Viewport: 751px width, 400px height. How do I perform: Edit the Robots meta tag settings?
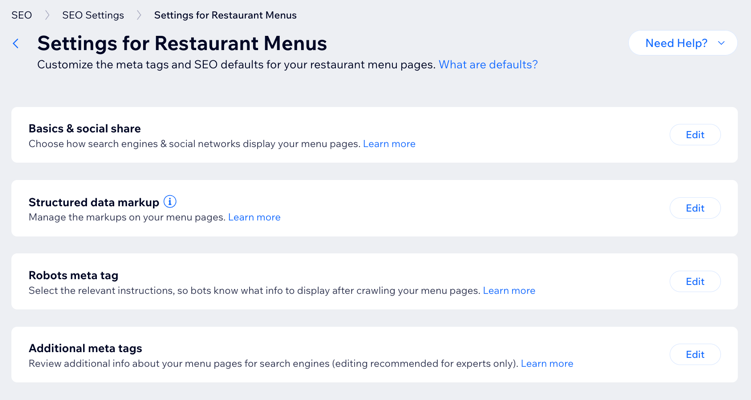click(695, 282)
